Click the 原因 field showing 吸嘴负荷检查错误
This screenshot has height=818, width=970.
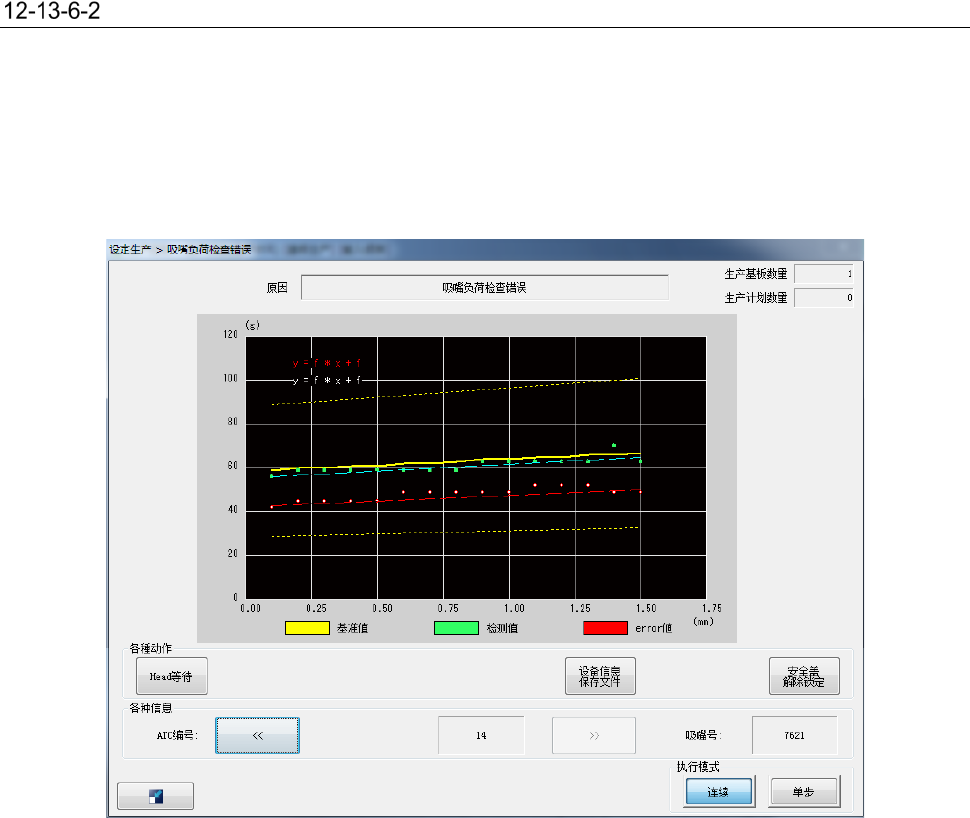tap(484, 288)
